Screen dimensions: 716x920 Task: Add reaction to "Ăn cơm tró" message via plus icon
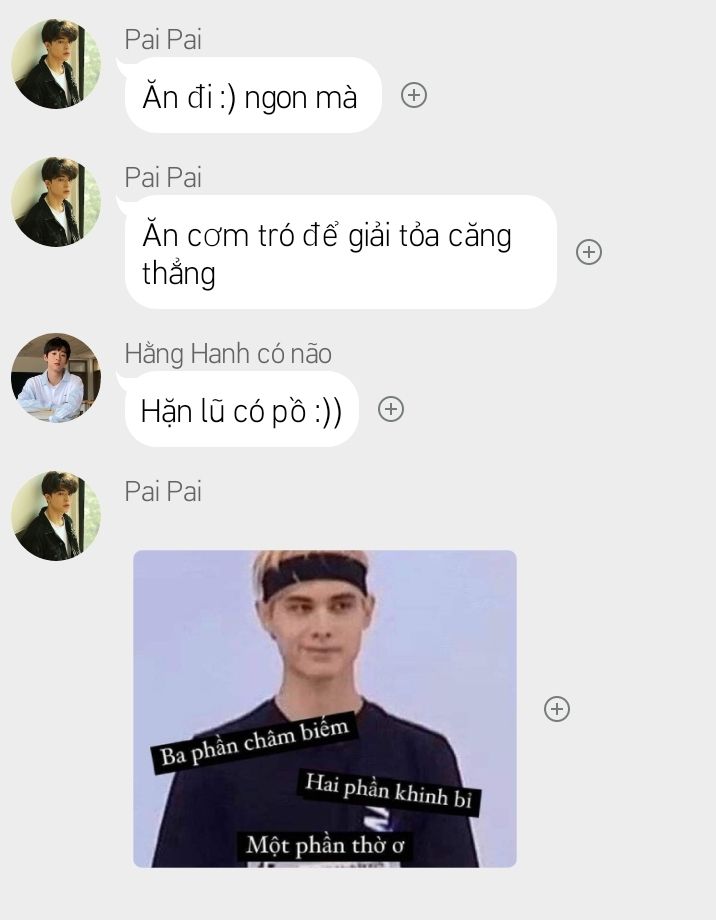(589, 252)
